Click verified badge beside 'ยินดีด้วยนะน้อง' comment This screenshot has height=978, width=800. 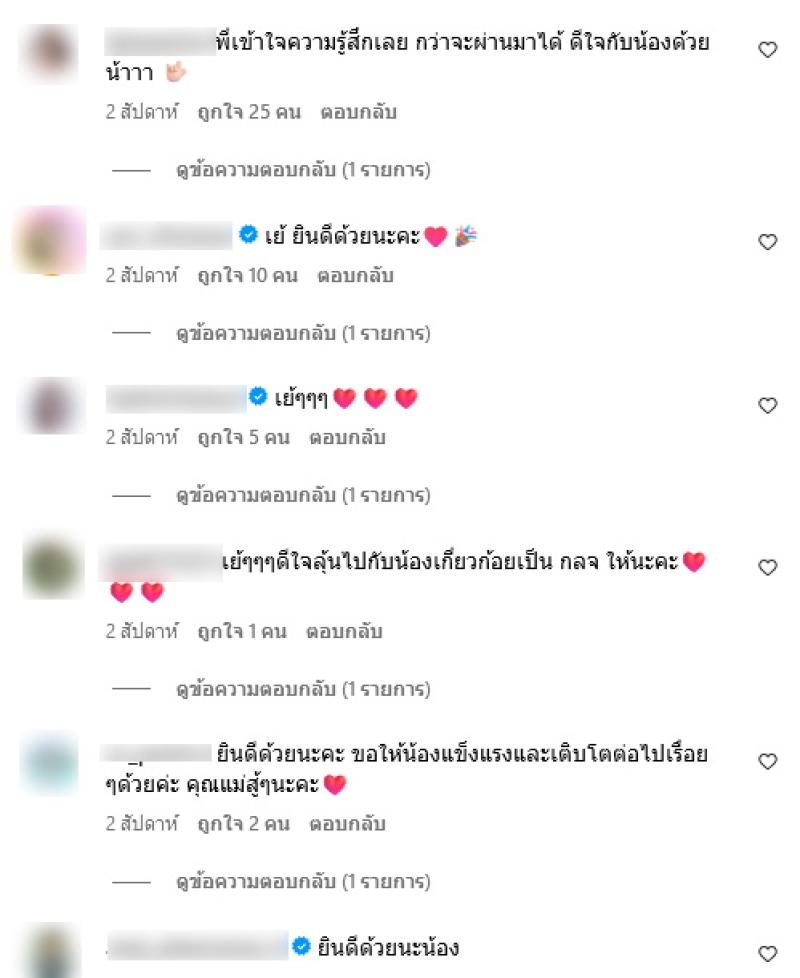(x=301, y=946)
